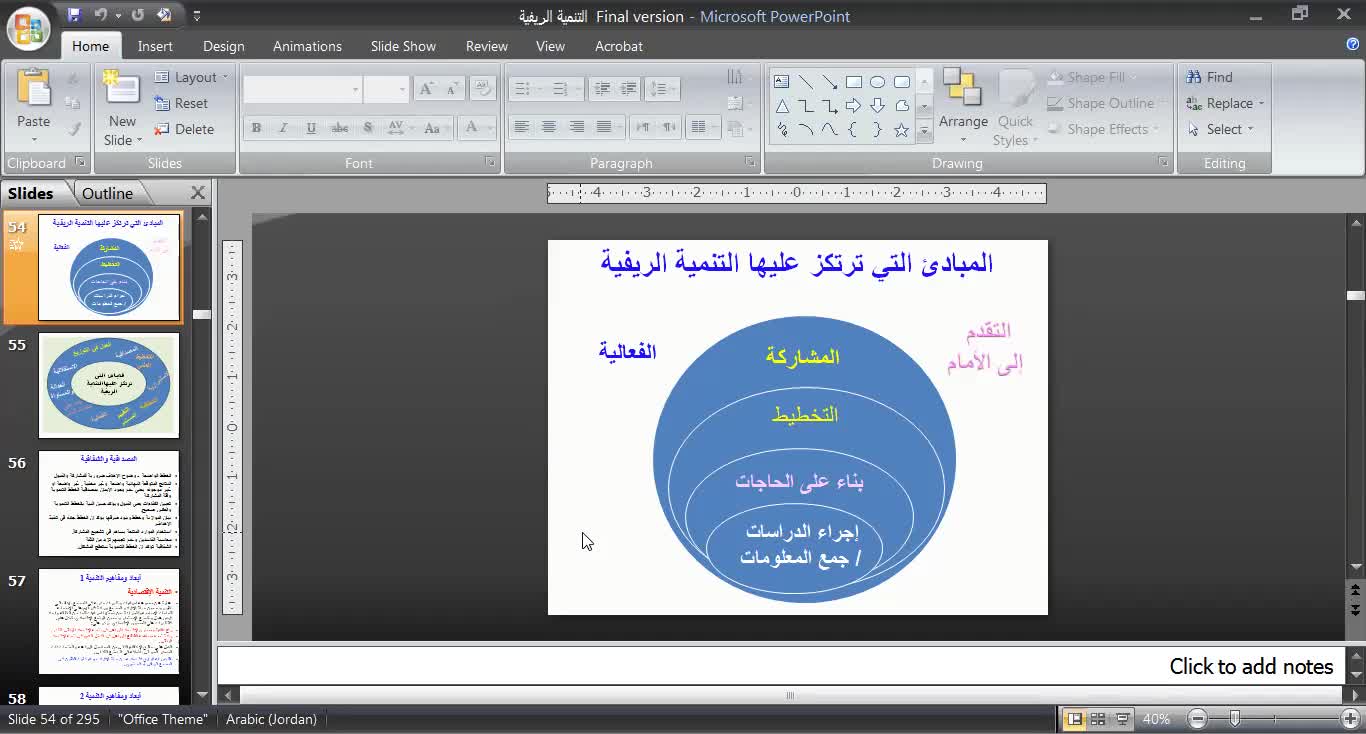Pick the Elbow Arrow Connector shape
The width and height of the screenshot is (1366, 734).
830,106
